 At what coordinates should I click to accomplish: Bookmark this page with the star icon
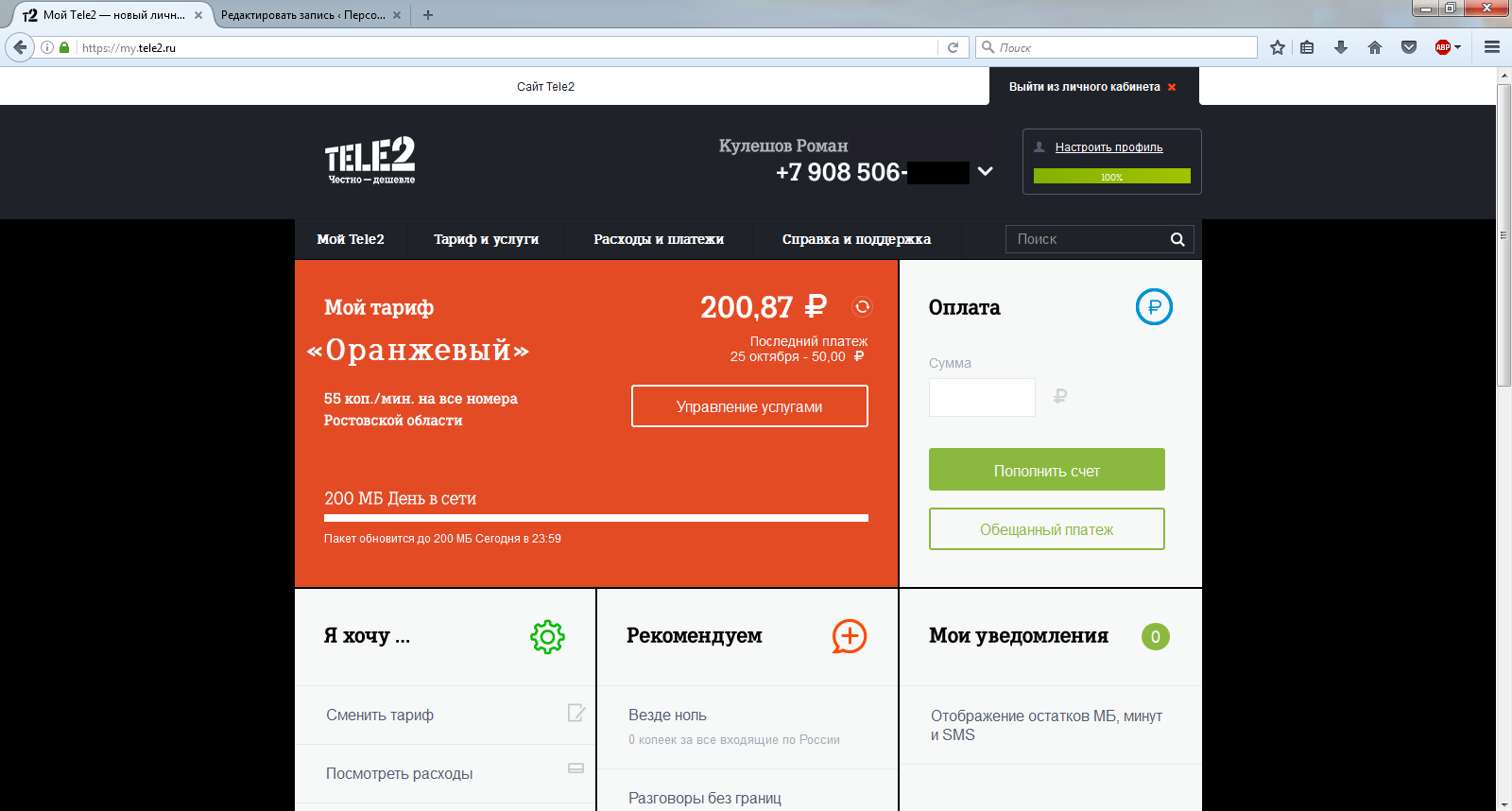(x=1278, y=47)
